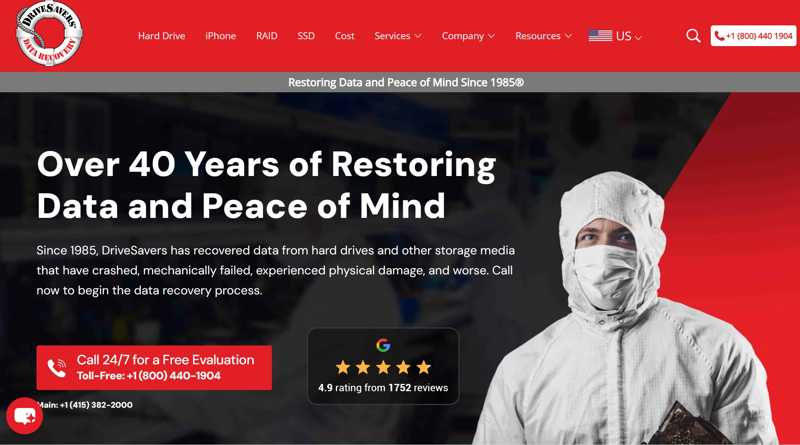Click the US flag icon
The height and width of the screenshot is (445, 800).
[x=600, y=36]
